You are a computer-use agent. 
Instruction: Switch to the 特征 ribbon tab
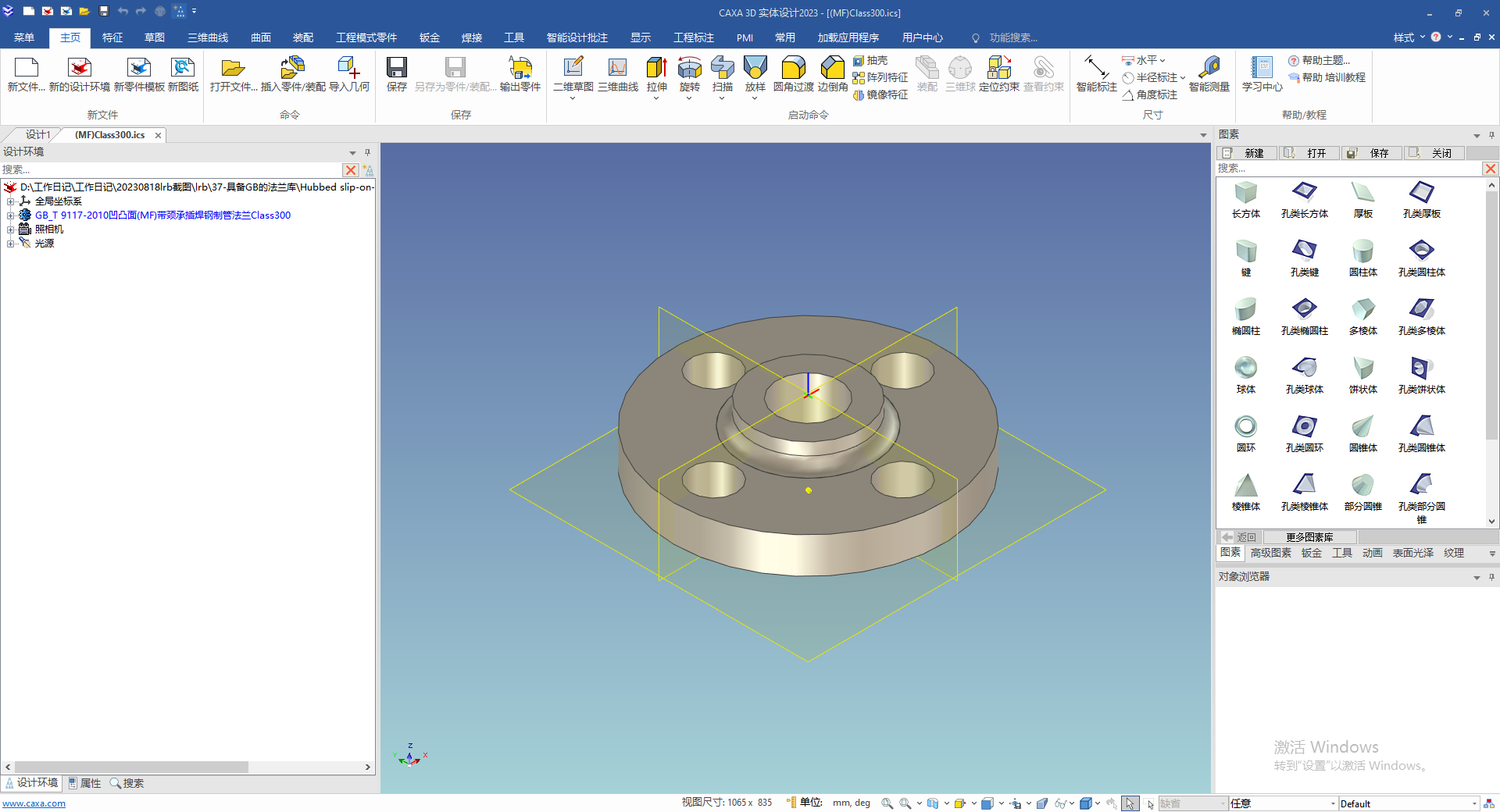coord(112,37)
